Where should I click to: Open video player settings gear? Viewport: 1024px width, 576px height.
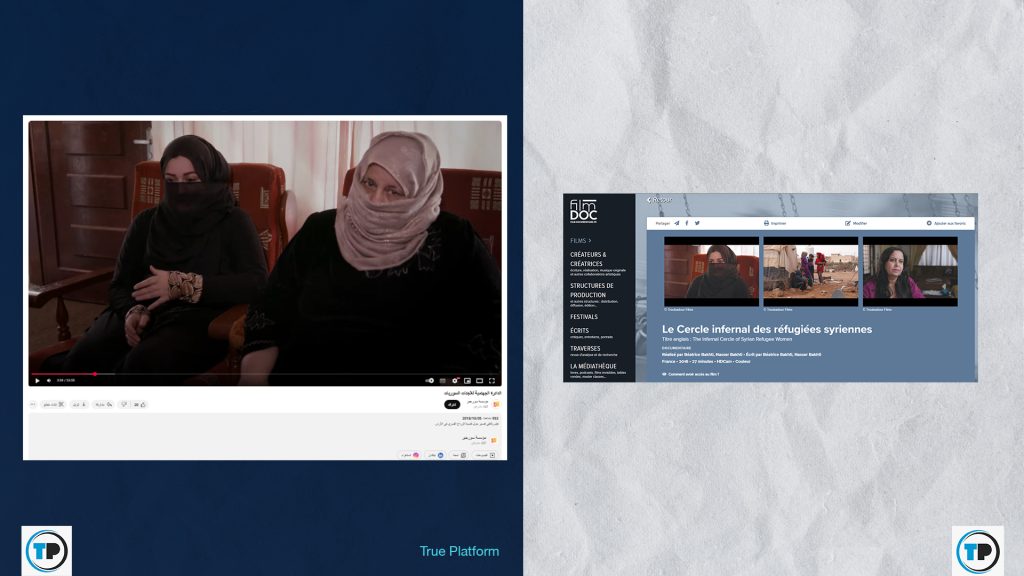pos(455,380)
